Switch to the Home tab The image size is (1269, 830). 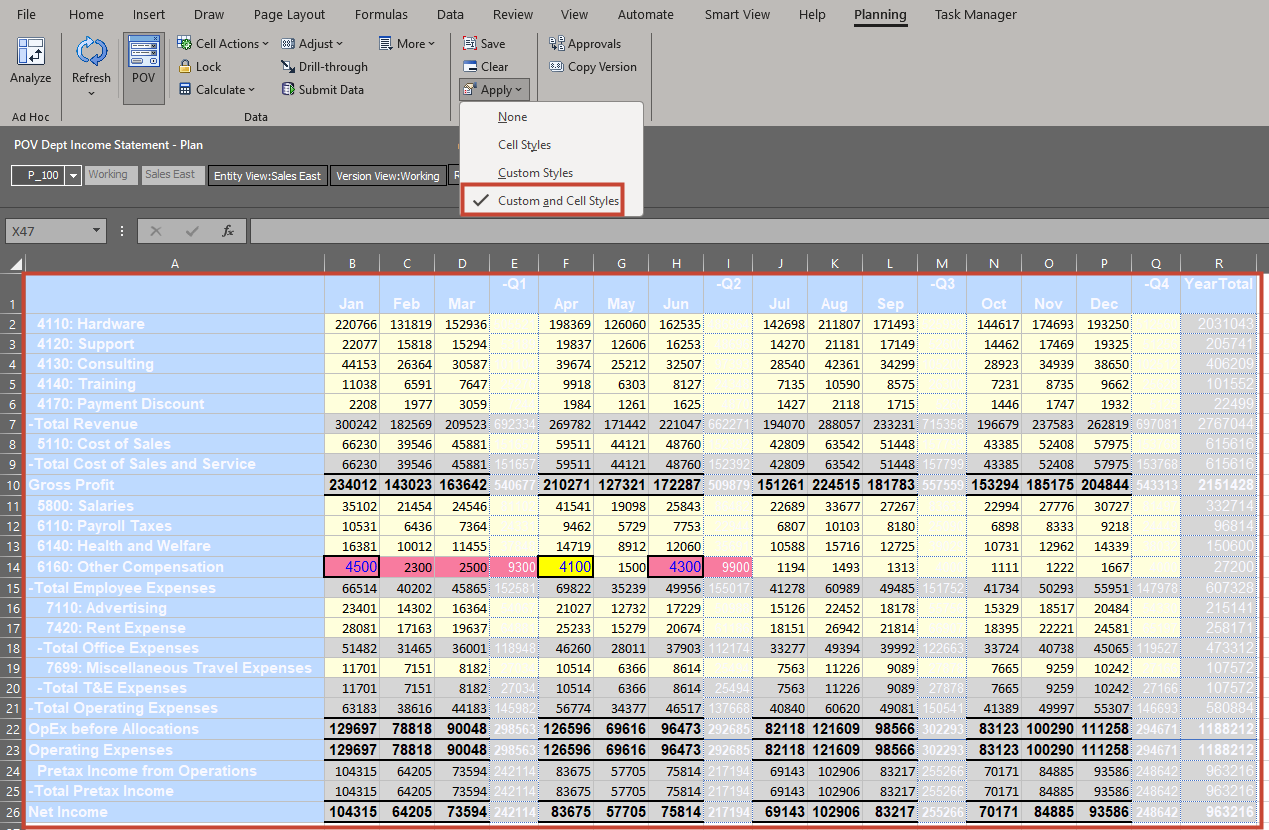coord(86,15)
